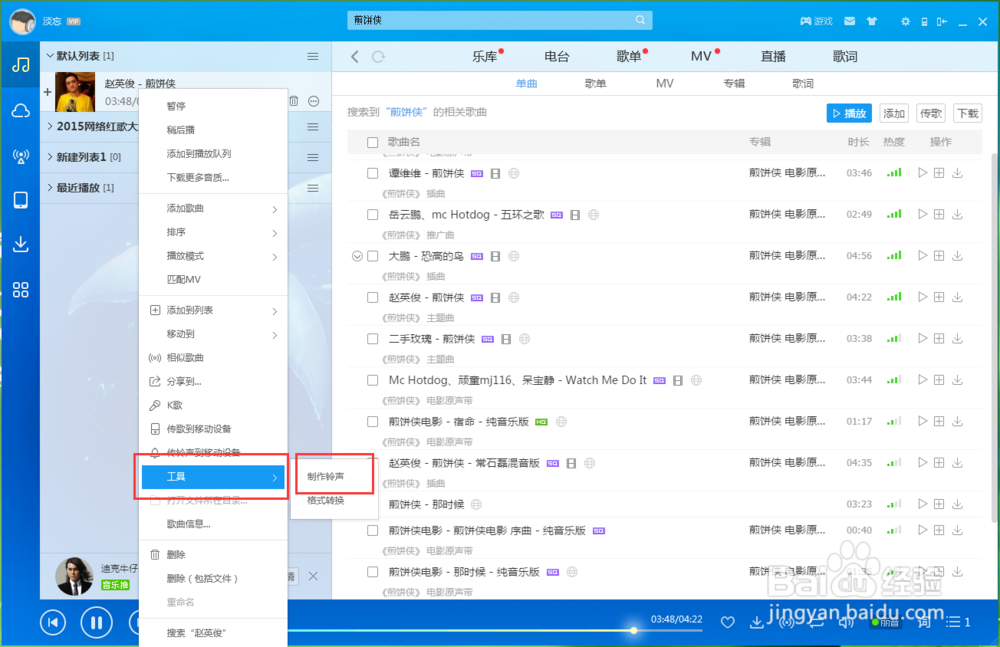Viewport: 1000px width, 647px height.
Task: Open the 播放模式 submenu
Action: [213, 256]
